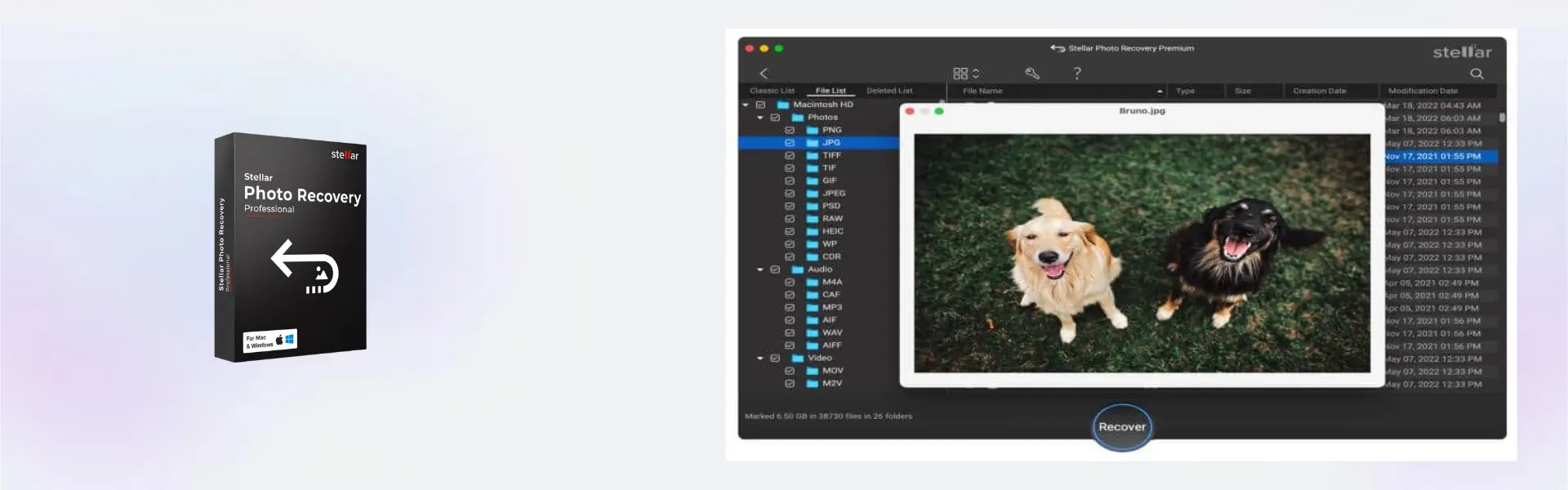Image resolution: width=1568 pixels, height=490 pixels.
Task: Toggle the JPEG checkbox
Action: [790, 194]
